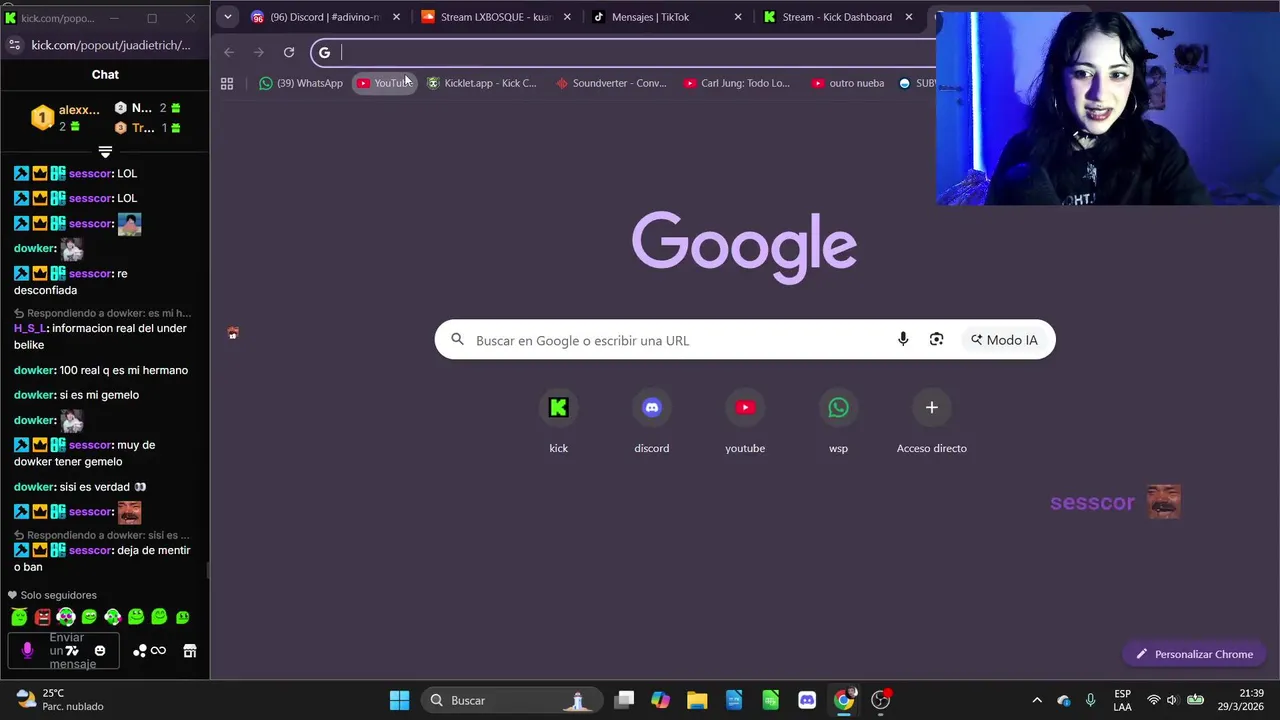Open the Carl Jung: Todo Lo... bookmark
The image size is (1280, 720).
(736, 83)
